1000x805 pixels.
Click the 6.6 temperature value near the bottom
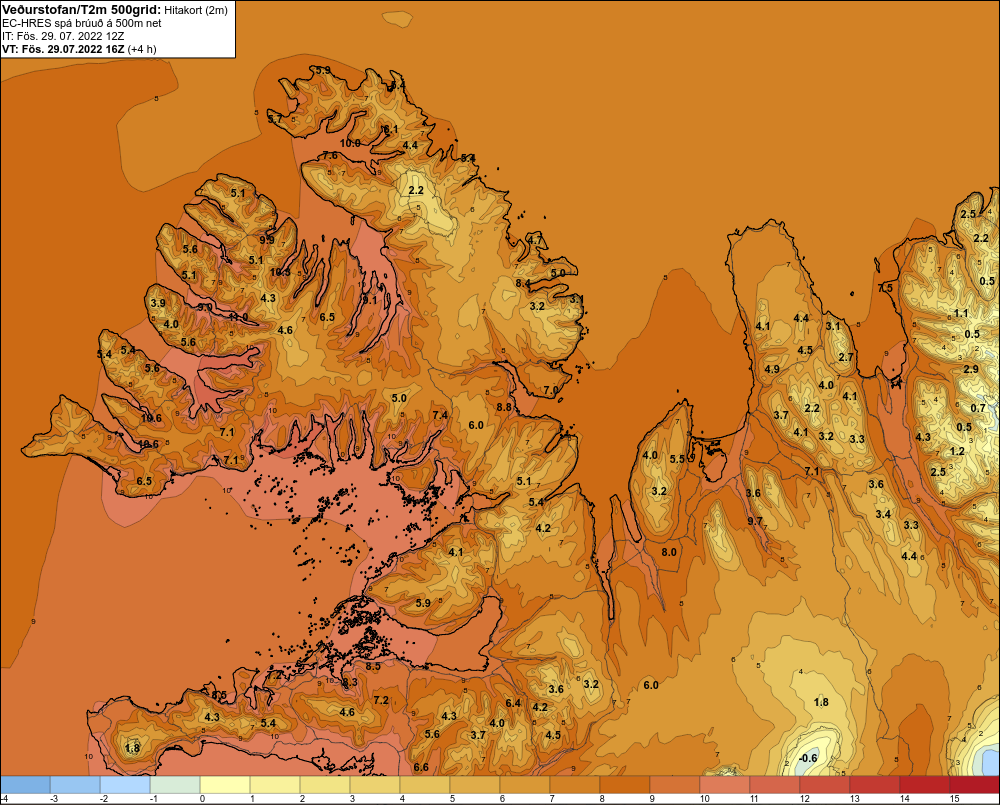point(421,767)
